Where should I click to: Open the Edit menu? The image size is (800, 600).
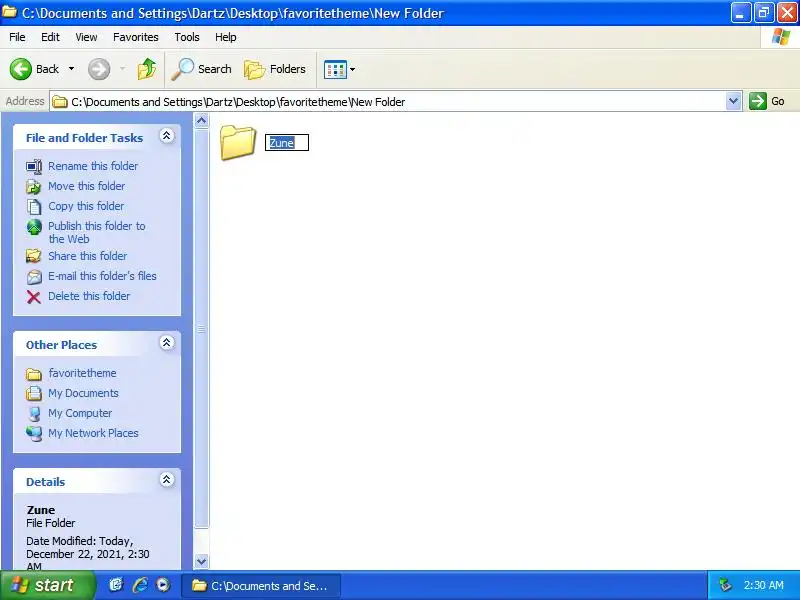tap(50, 37)
